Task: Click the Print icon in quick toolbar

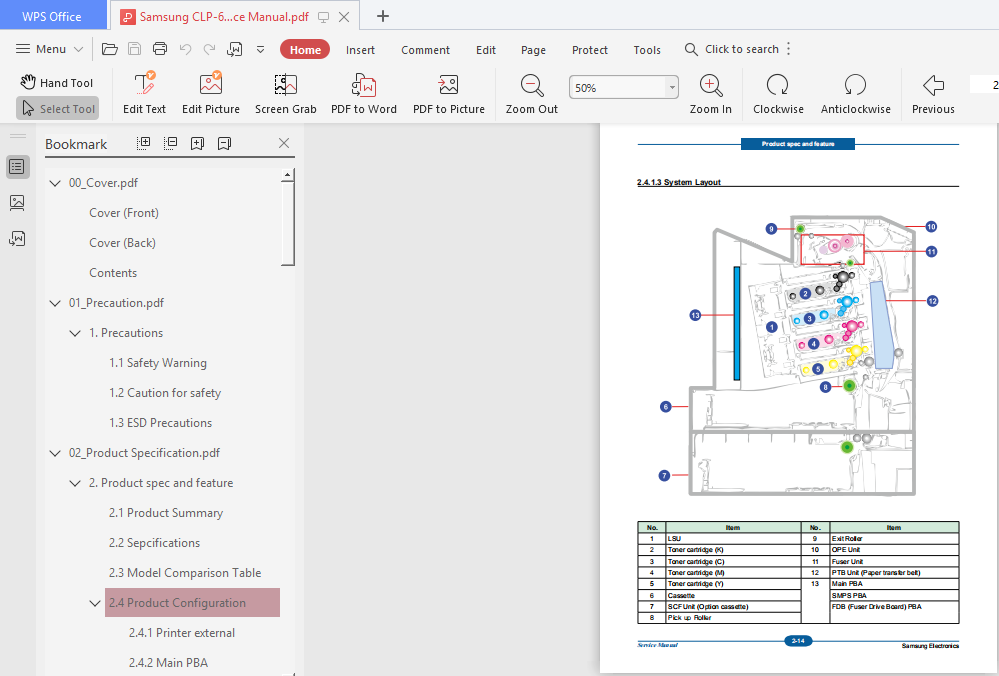Action: coord(160,49)
